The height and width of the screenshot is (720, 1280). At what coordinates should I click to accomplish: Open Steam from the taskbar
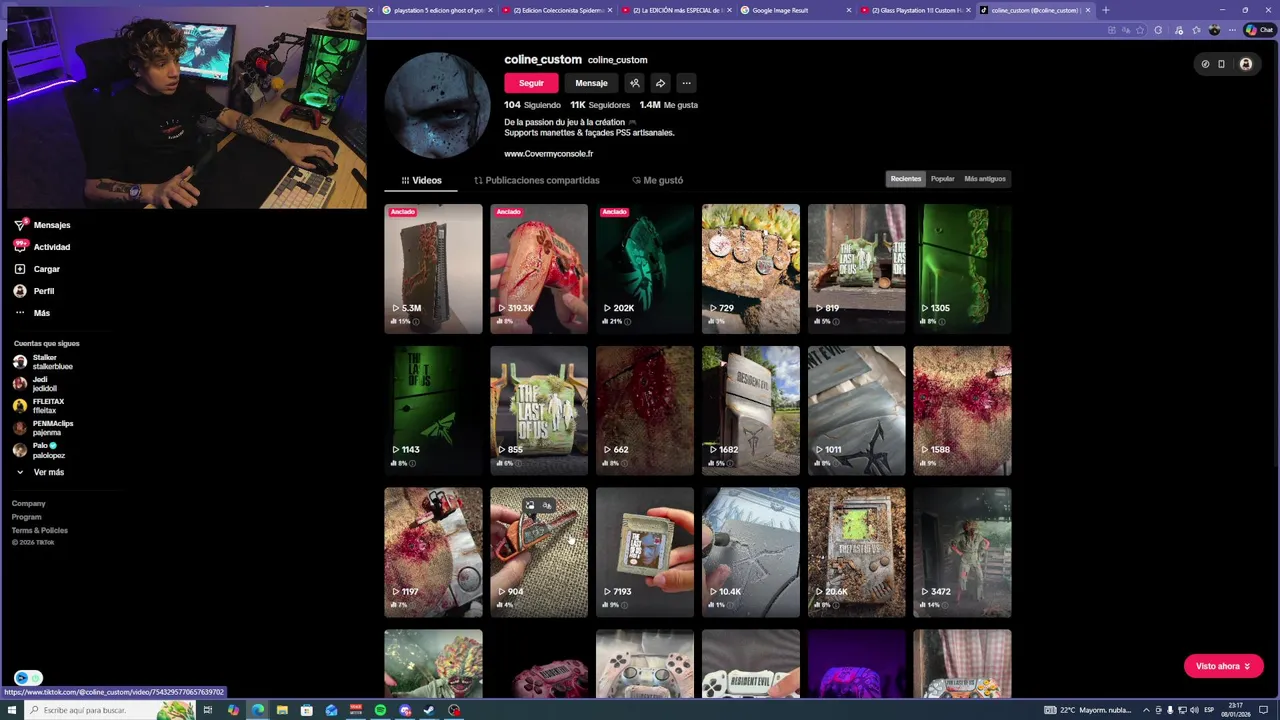tap(429, 710)
